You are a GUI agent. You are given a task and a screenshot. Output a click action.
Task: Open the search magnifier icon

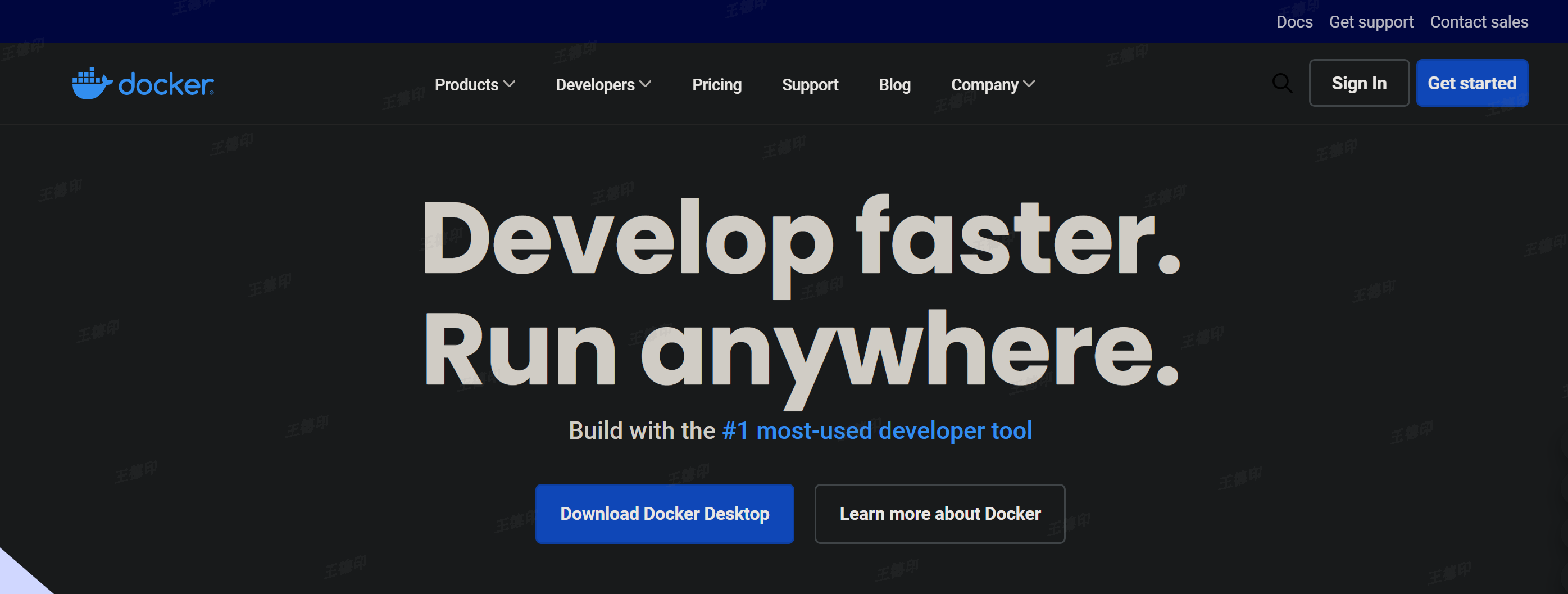1282,83
